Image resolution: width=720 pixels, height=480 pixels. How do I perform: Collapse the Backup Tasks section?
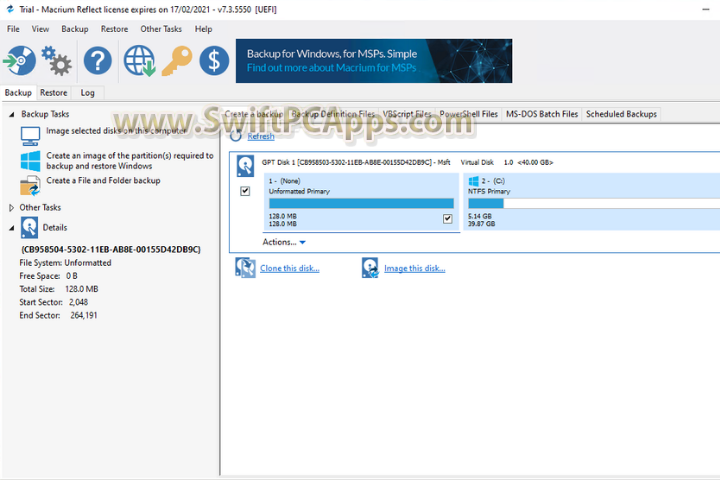11,114
